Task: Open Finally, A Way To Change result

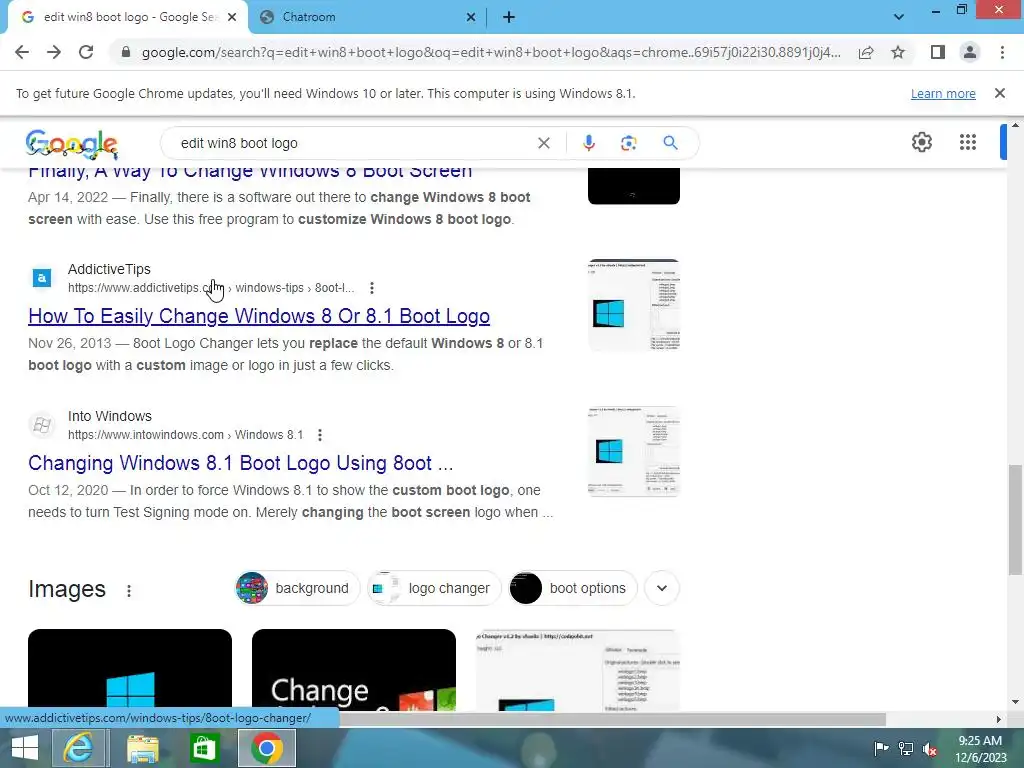Action: 250,174
